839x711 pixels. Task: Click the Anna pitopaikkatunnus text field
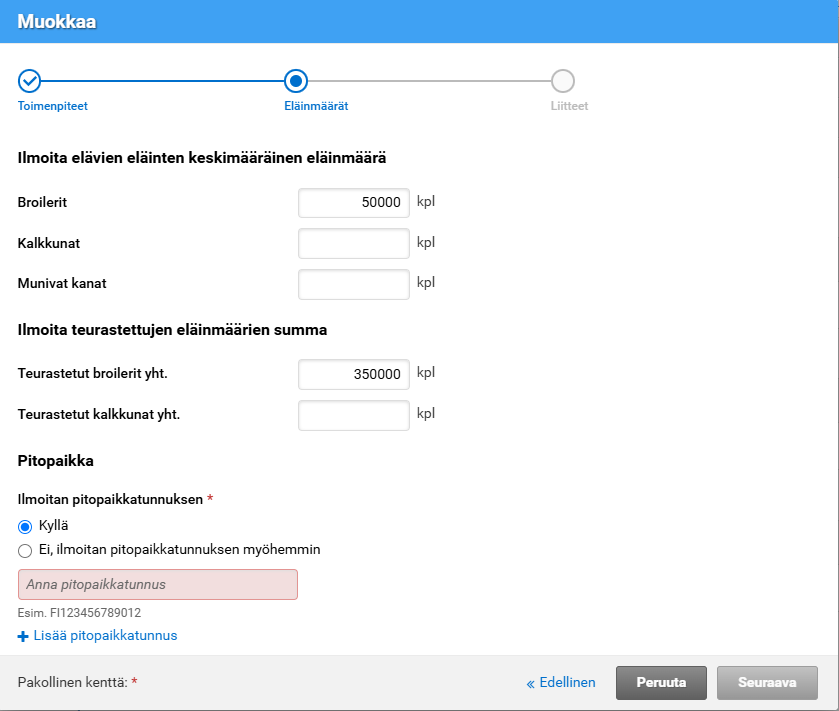coord(158,585)
